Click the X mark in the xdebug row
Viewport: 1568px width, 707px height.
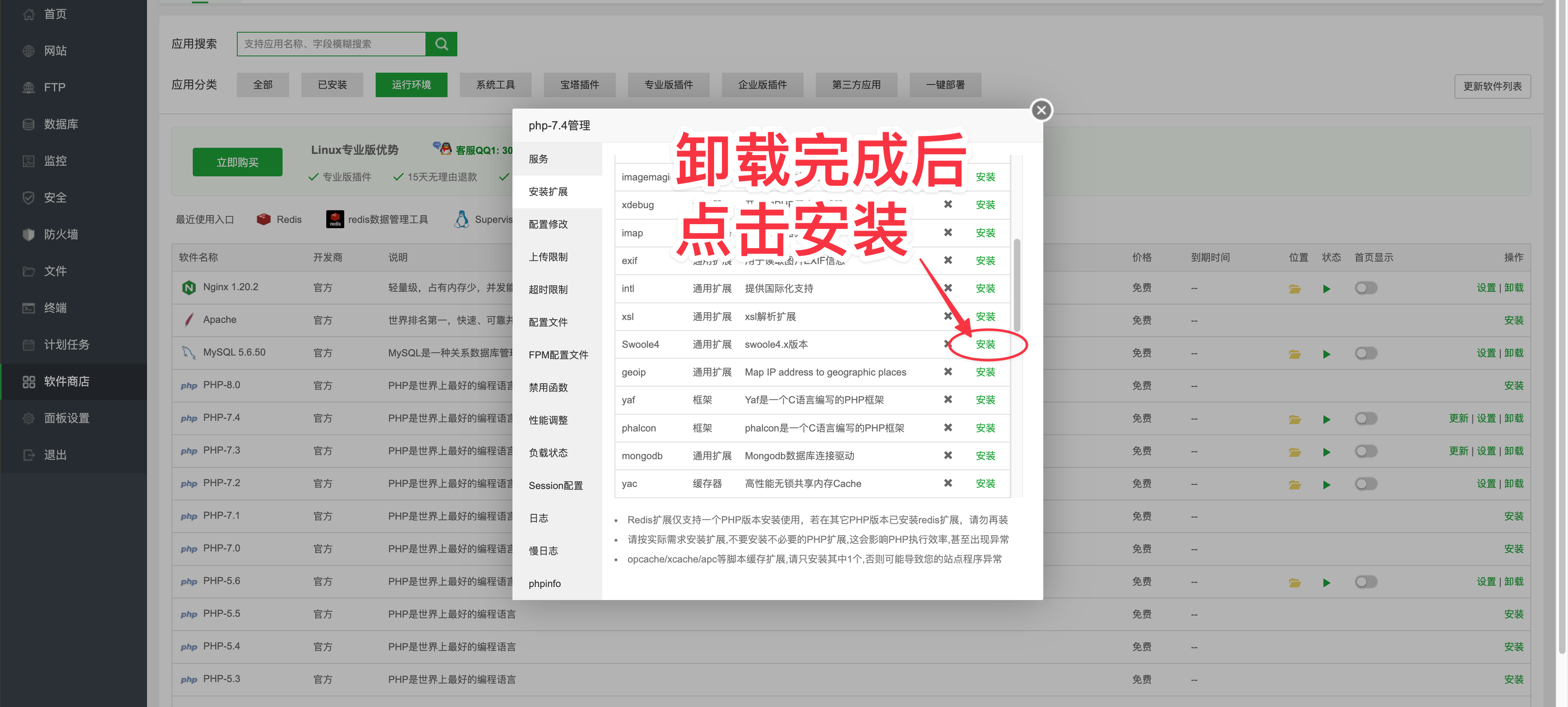pos(948,205)
